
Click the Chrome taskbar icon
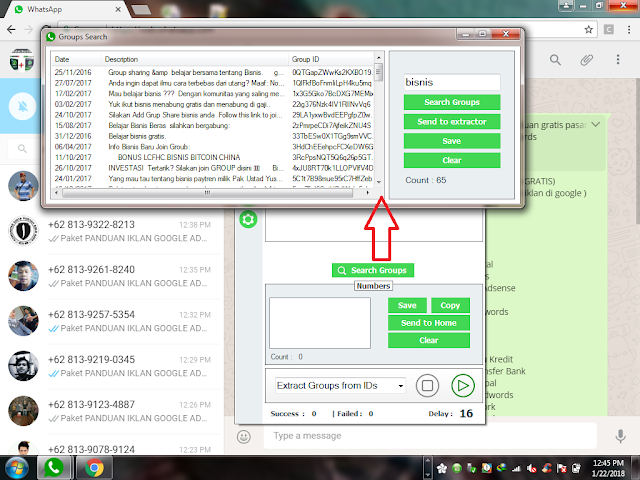(94, 468)
